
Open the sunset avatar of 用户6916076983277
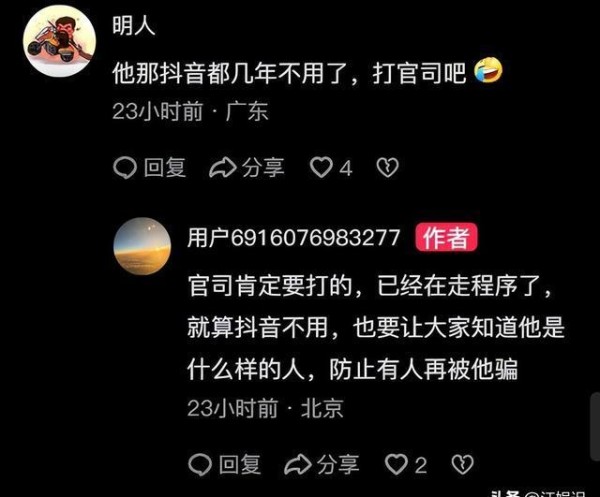pyautogui.click(x=142, y=246)
